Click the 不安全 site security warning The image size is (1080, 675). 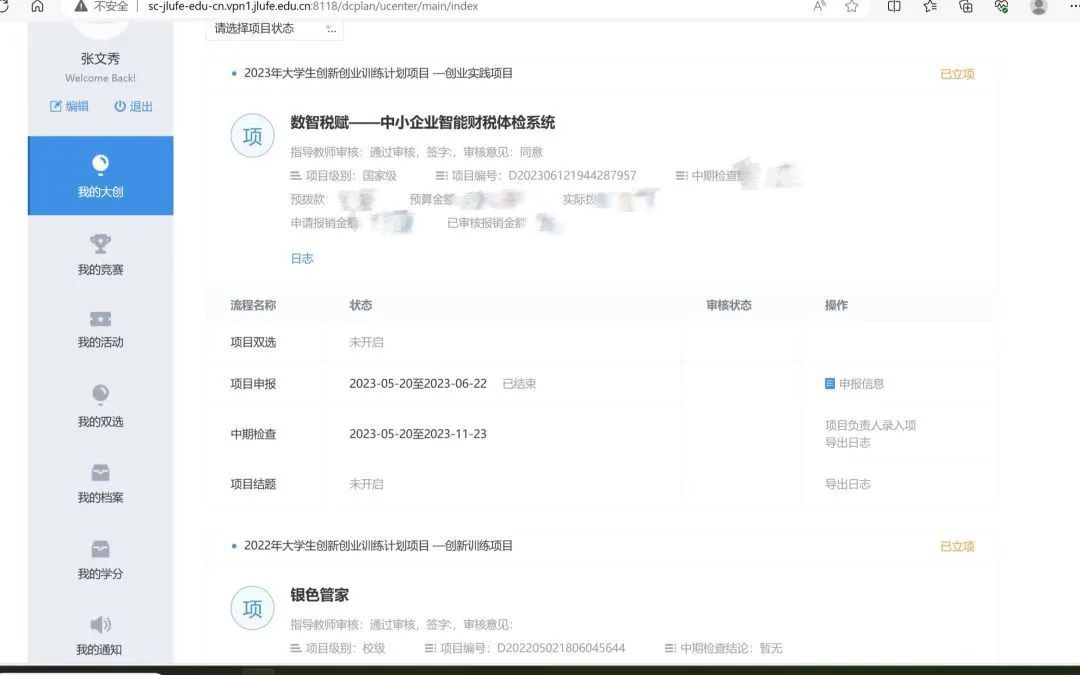tap(101, 6)
